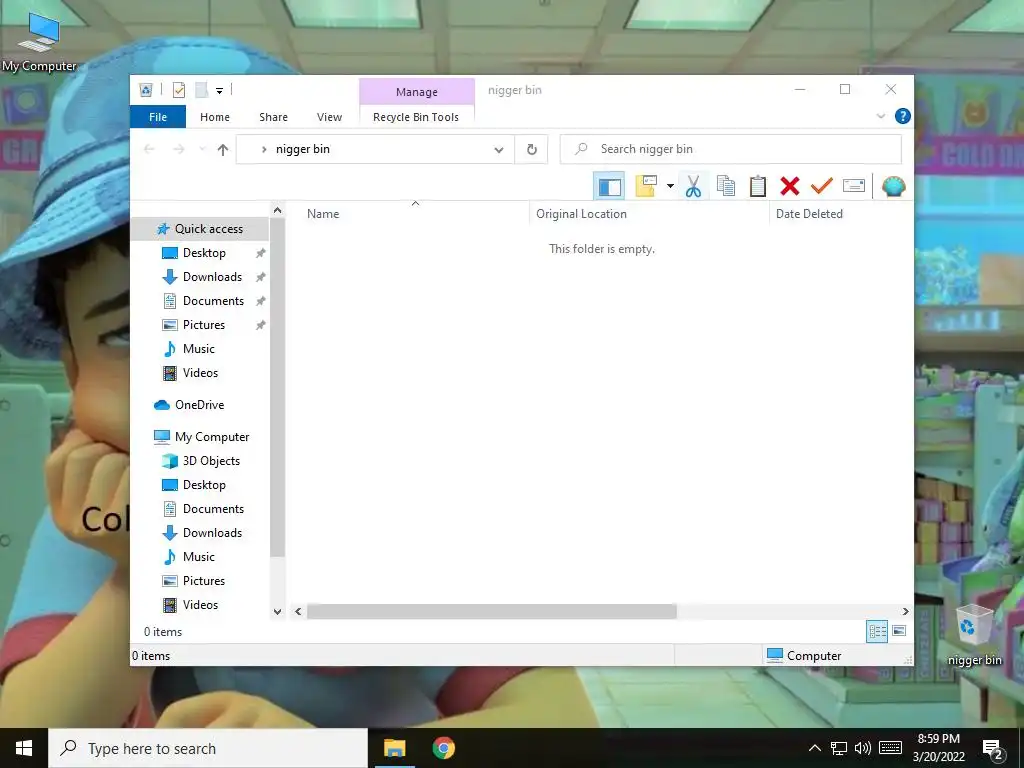Image resolution: width=1024 pixels, height=768 pixels.
Task: Click the rename field toolbar icon
Action: point(854,186)
